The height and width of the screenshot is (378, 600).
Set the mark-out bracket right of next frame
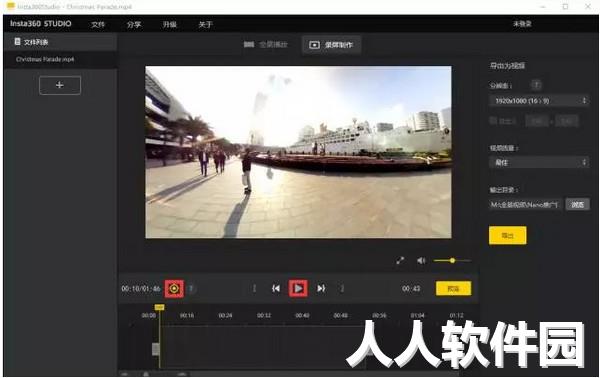(342, 288)
